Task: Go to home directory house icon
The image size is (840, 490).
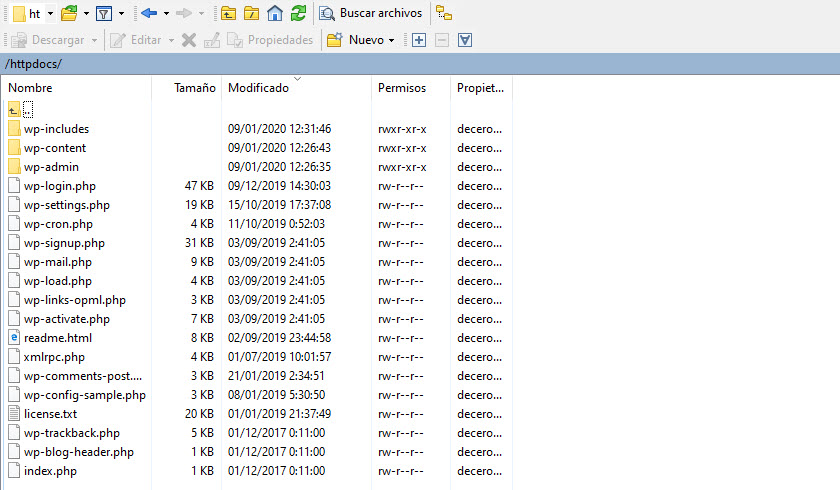Action: pyautogui.click(x=275, y=13)
